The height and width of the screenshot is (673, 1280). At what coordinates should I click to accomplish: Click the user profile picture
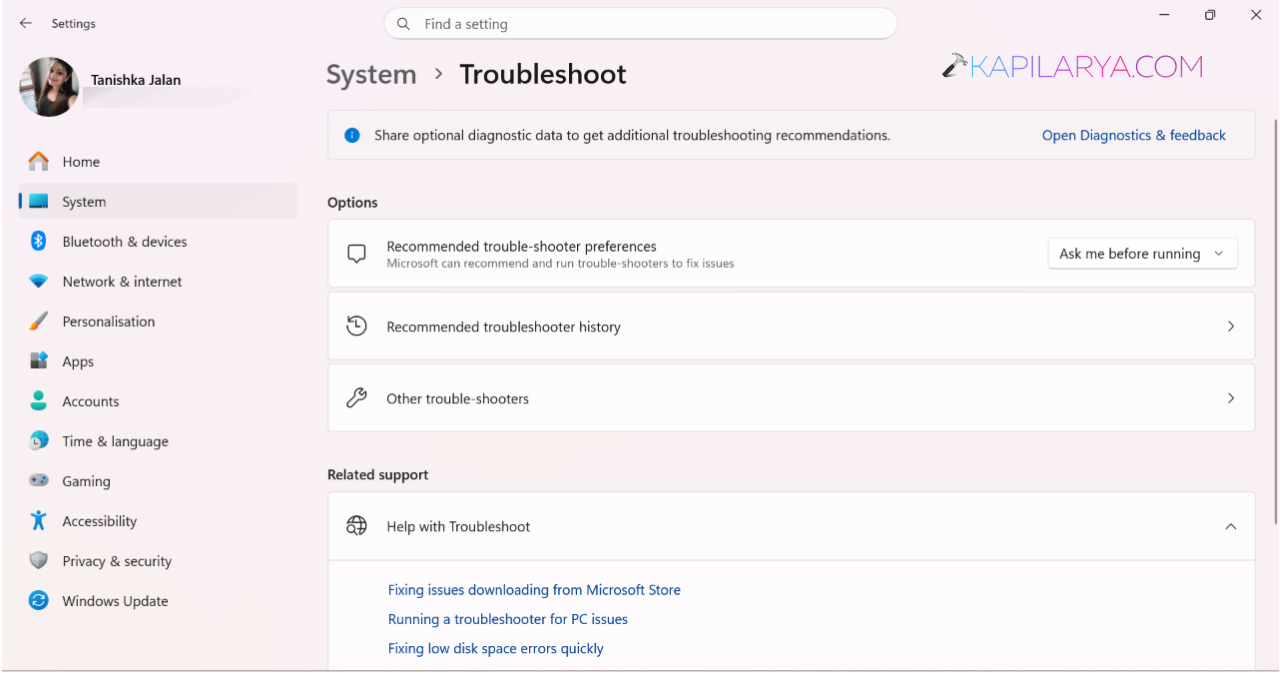[49, 87]
